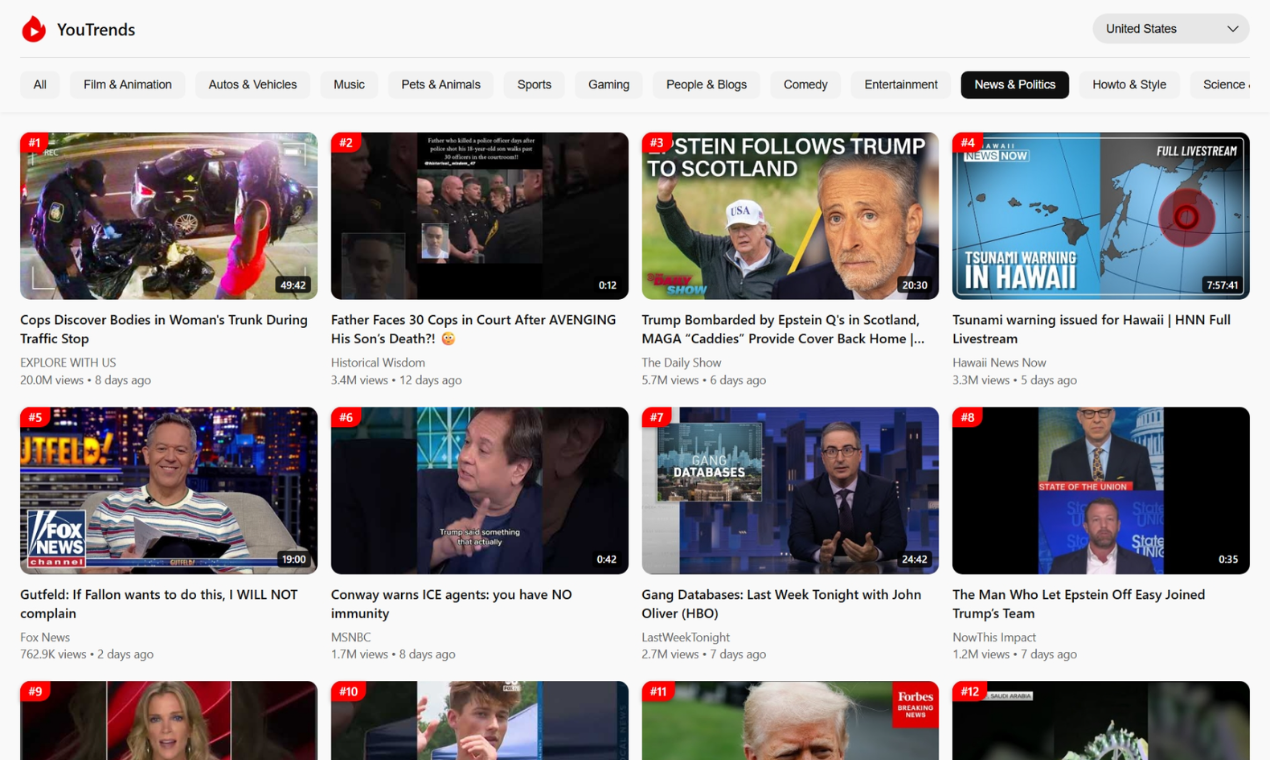
Task: Play the #6 Conway MSNBC thumbnail
Action: pyautogui.click(x=480, y=490)
